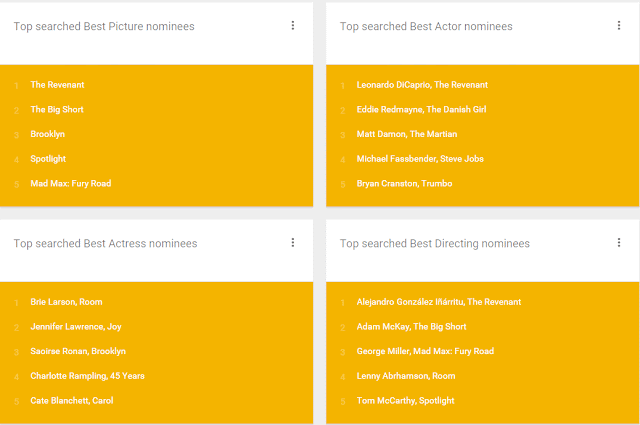640x425 pixels.
Task: Click George Miller, Mad Max: Fury Road
Action: [425, 351]
